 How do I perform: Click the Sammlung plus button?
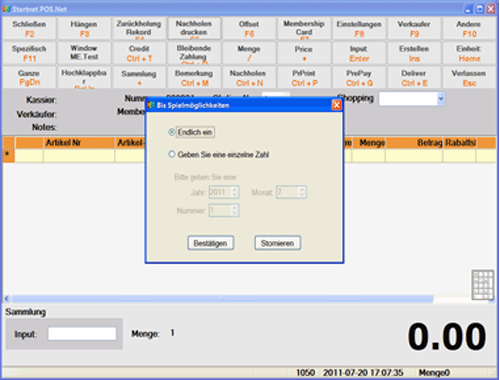coord(139,77)
